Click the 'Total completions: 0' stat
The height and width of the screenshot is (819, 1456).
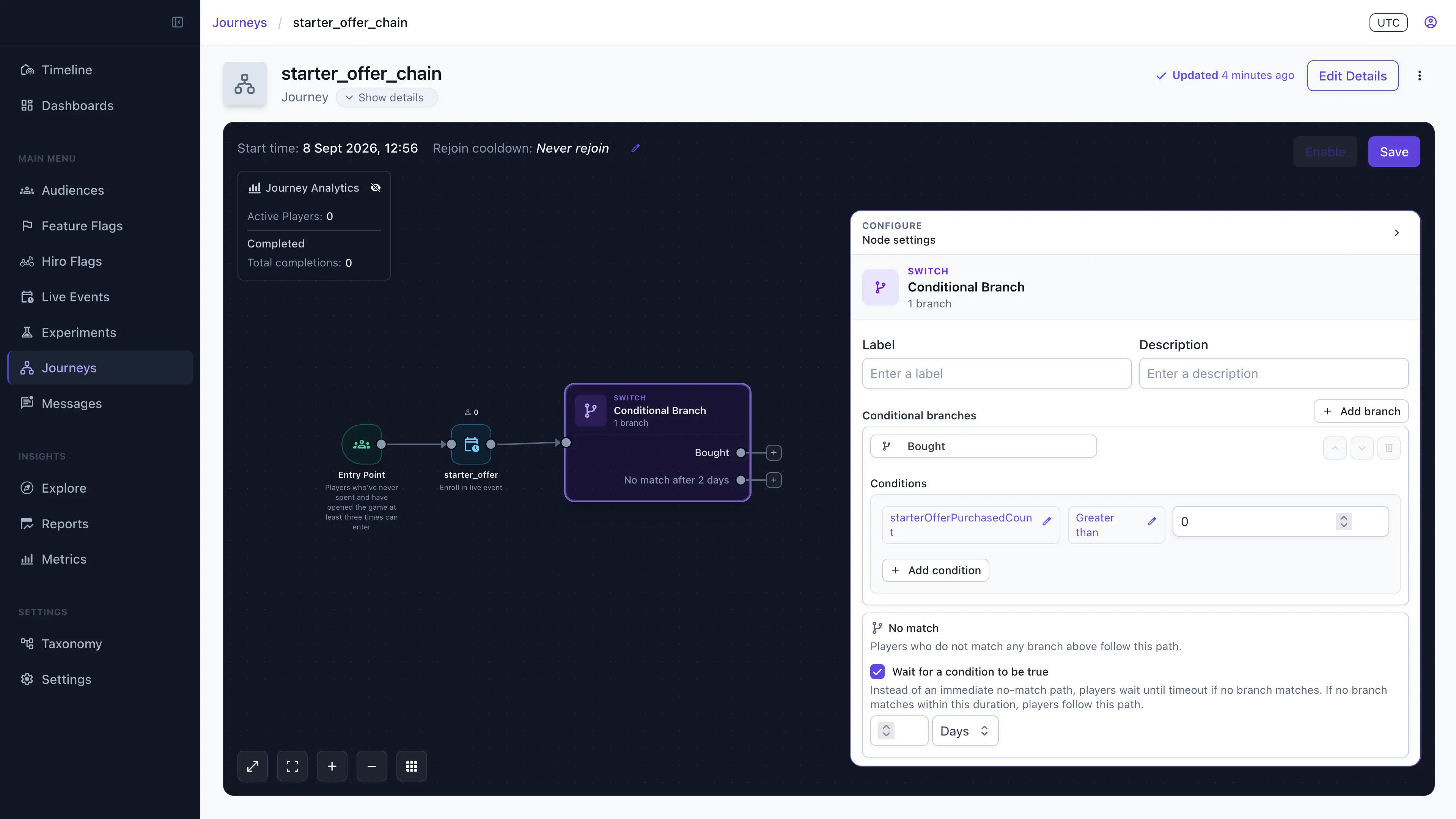300,263
